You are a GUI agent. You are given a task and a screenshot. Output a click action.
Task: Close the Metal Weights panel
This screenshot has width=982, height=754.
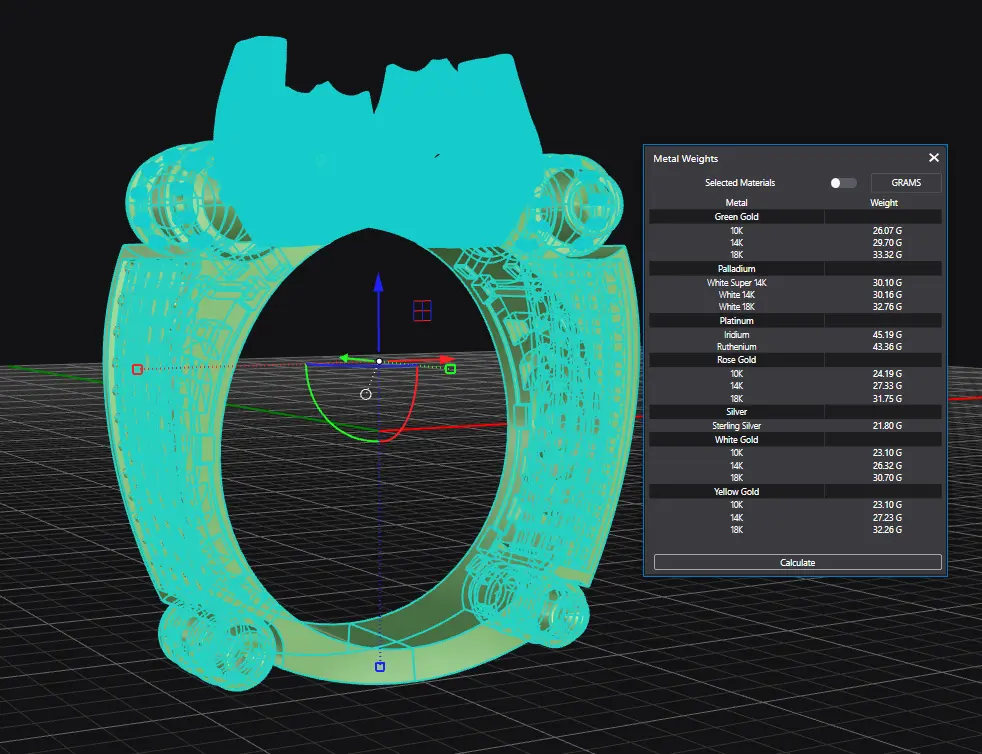click(934, 158)
